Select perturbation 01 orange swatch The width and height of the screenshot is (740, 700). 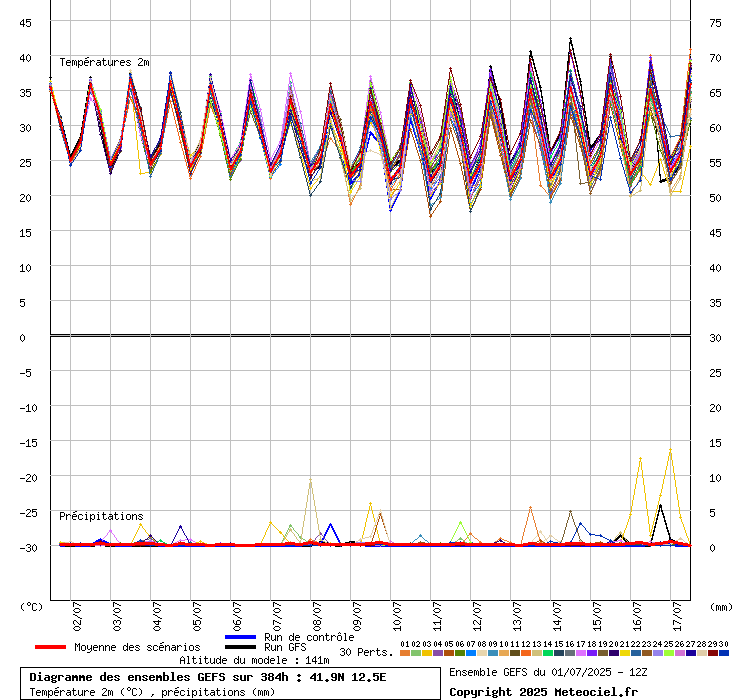pos(405,653)
